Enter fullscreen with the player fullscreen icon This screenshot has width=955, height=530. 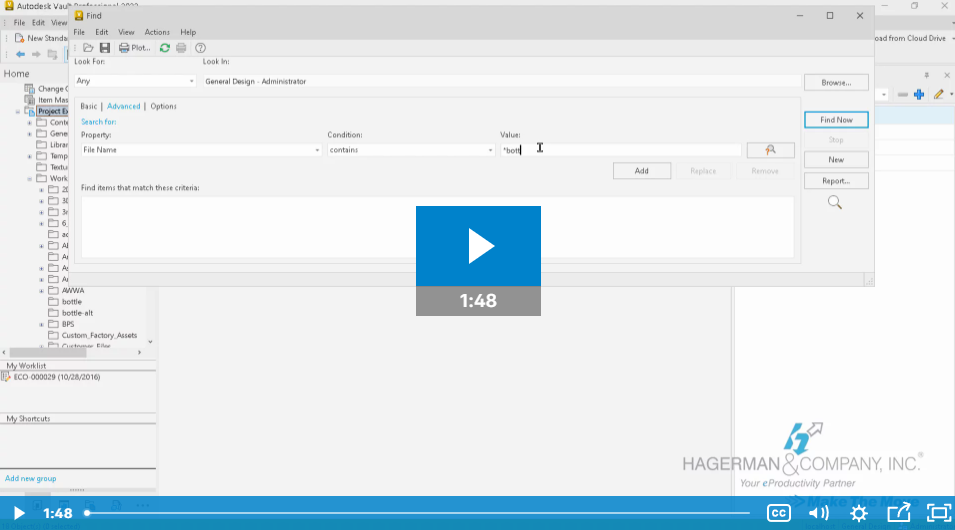939,513
